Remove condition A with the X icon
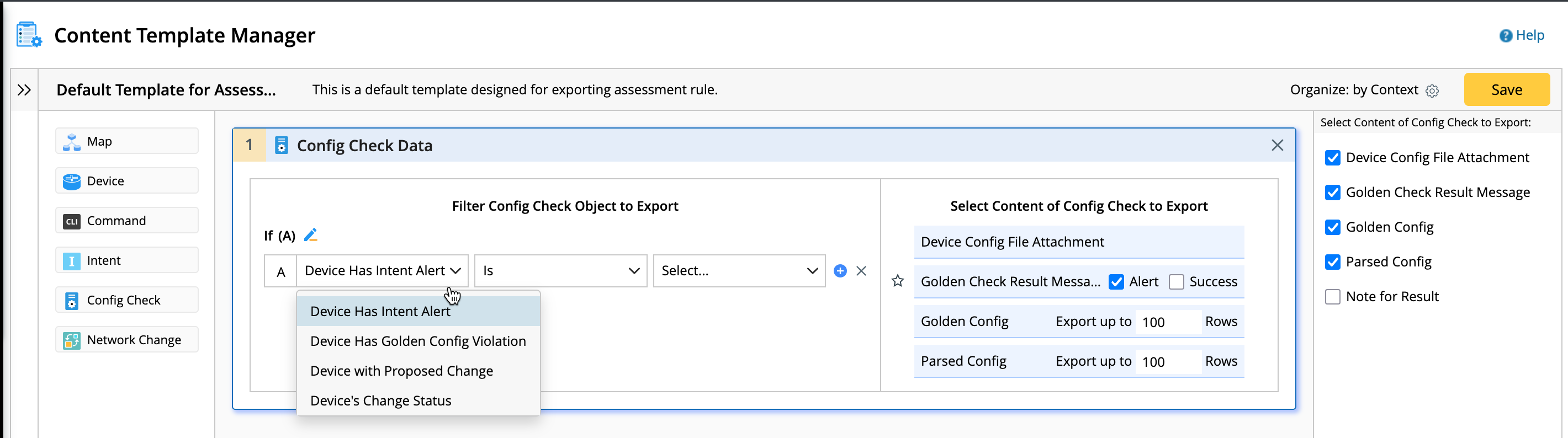The height and width of the screenshot is (438, 1568). point(861,271)
